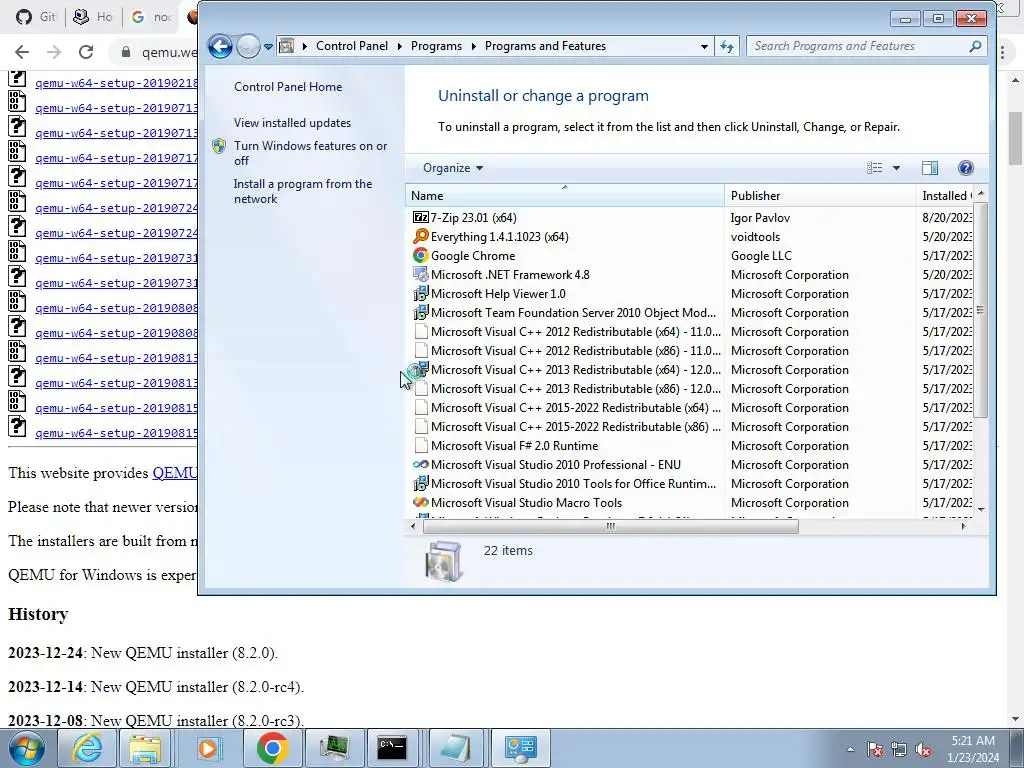Open View installed updates link
The image size is (1024, 768).
click(293, 123)
